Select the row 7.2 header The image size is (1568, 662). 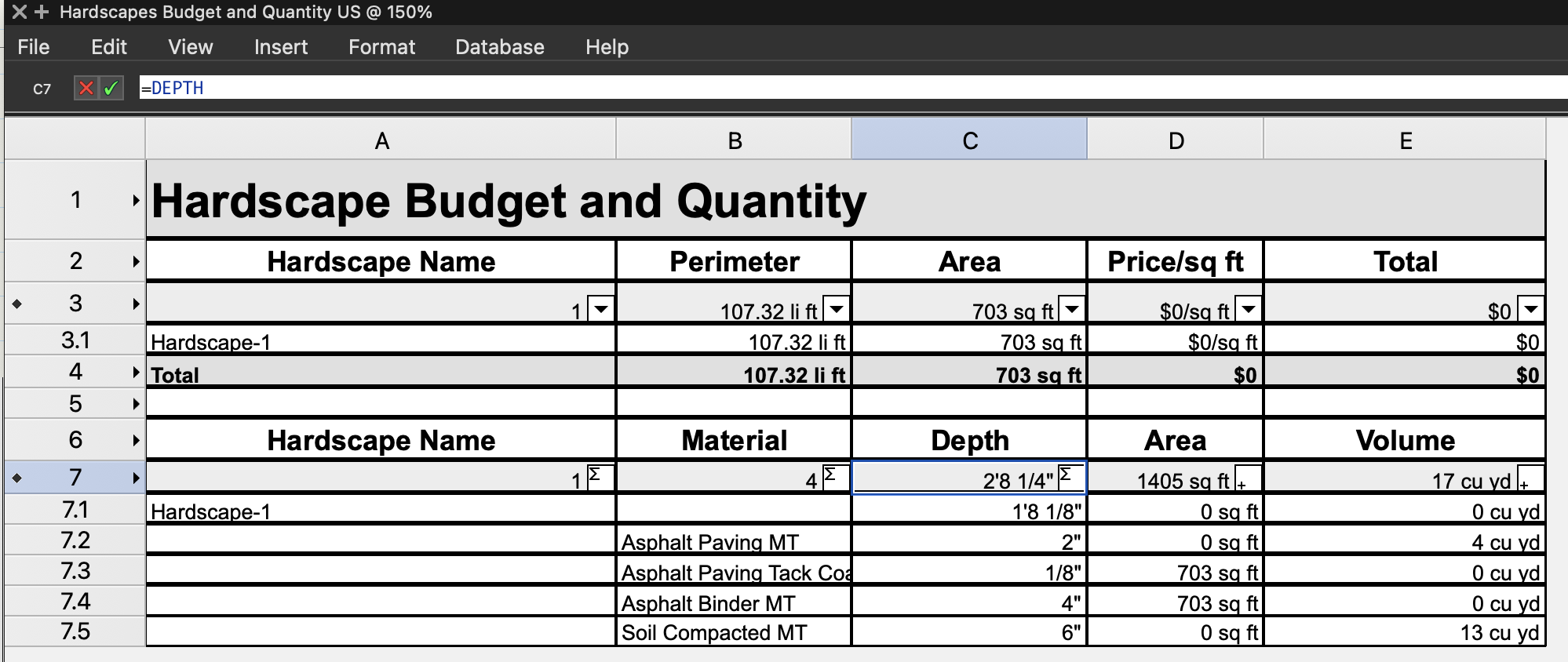pyautogui.click(x=75, y=540)
